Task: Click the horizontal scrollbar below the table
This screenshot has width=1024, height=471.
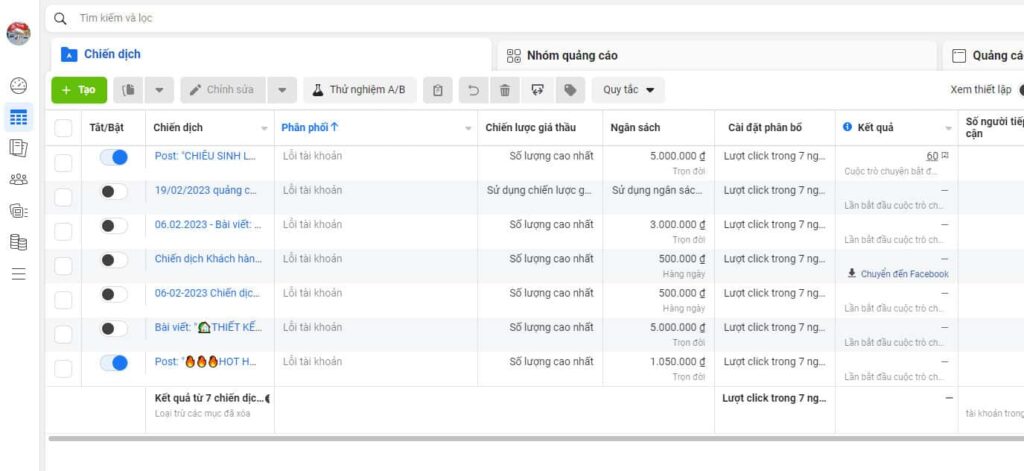Action: pos(500,438)
